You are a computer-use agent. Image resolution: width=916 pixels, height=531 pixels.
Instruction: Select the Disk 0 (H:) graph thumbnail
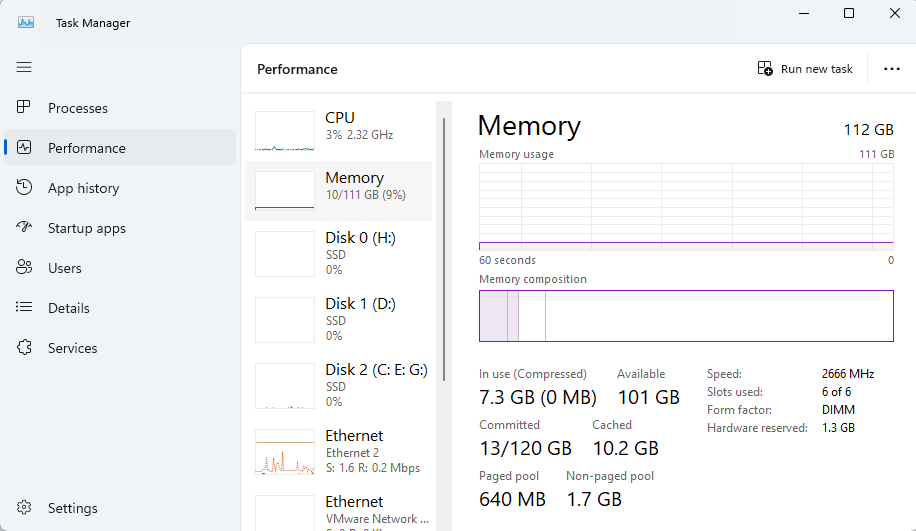(x=284, y=254)
